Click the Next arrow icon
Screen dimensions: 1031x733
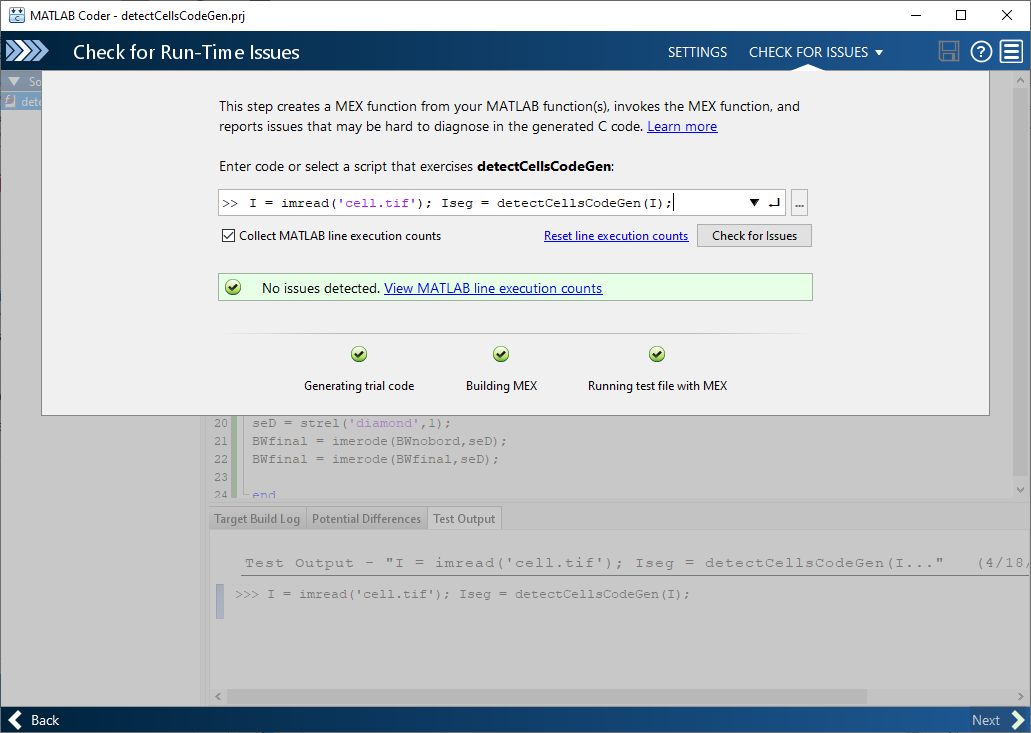[1017, 720]
